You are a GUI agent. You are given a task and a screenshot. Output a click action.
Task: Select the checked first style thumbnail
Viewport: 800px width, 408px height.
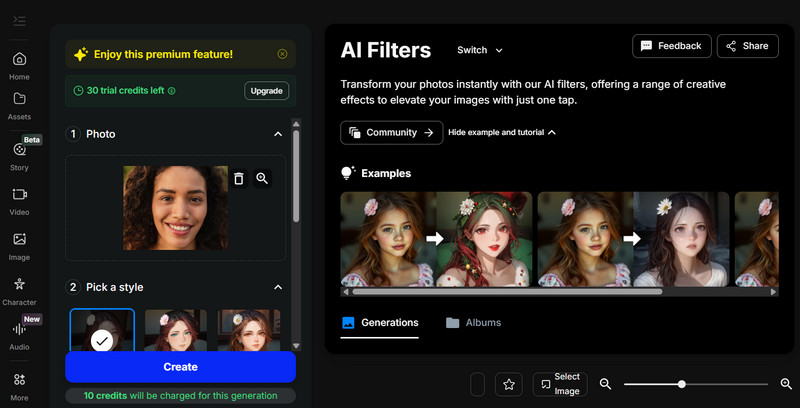click(102, 330)
